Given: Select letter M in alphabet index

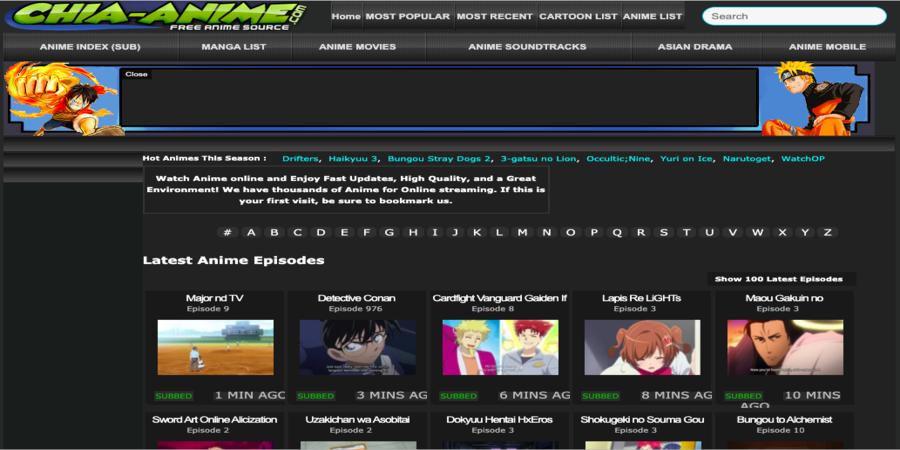Looking at the screenshot, I should 522,232.
